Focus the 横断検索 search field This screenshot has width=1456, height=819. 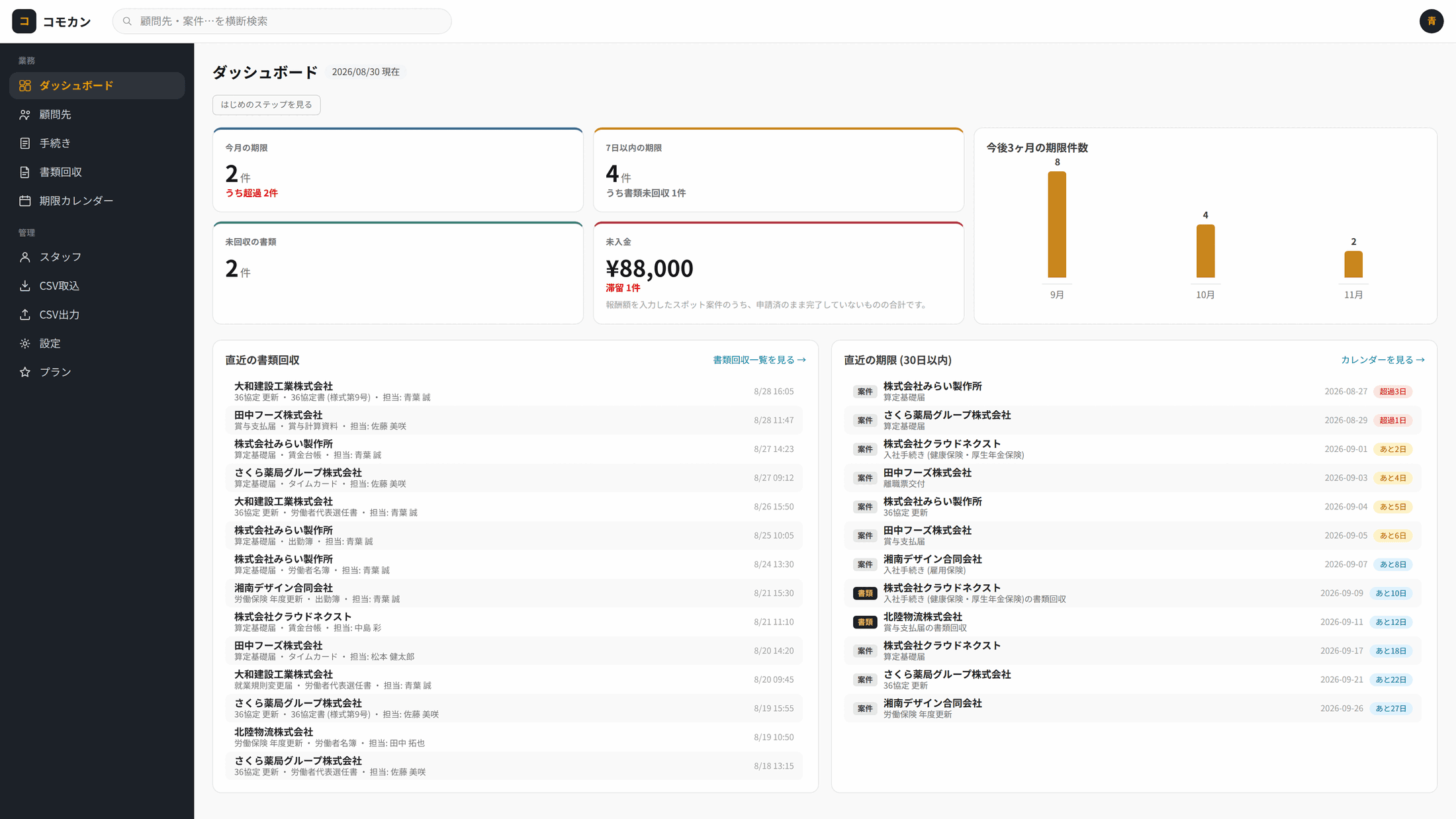tap(282, 21)
